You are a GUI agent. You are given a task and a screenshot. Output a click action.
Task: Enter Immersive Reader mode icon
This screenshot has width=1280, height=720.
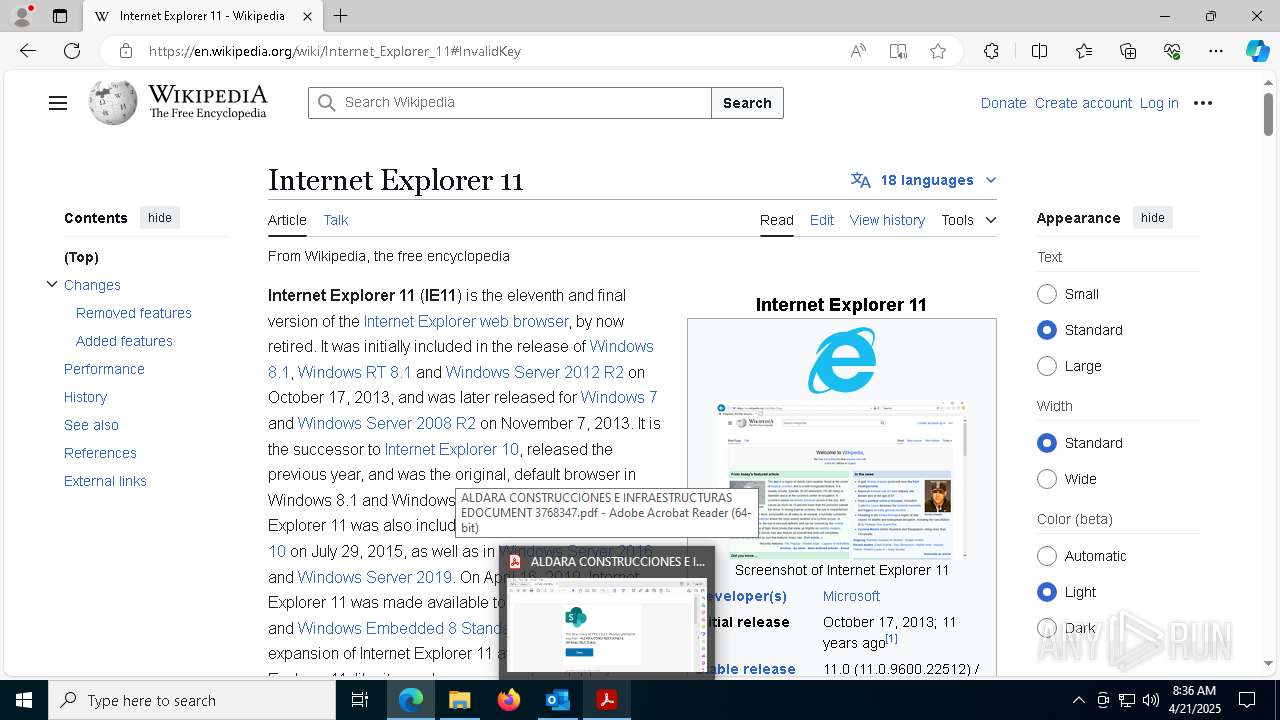pyautogui.click(x=898, y=51)
